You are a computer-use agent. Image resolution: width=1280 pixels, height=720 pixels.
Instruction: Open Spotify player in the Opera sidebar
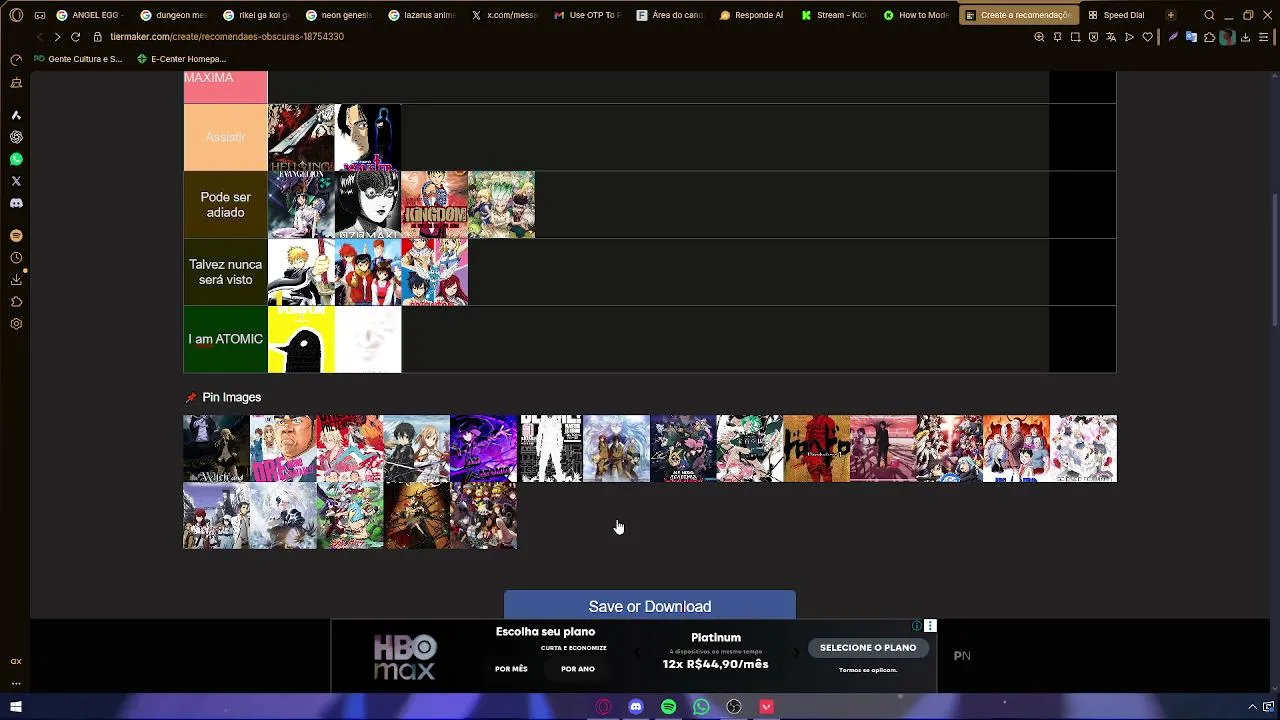(16, 236)
